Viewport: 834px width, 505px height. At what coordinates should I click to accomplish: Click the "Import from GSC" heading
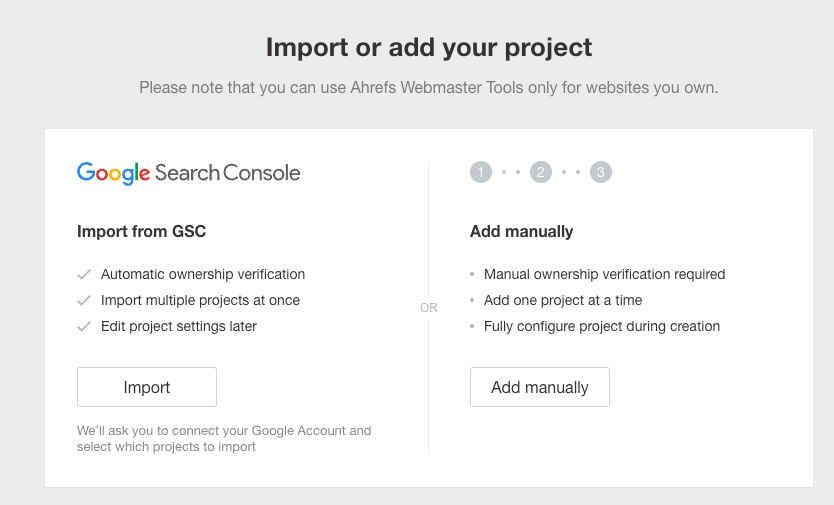tap(141, 232)
